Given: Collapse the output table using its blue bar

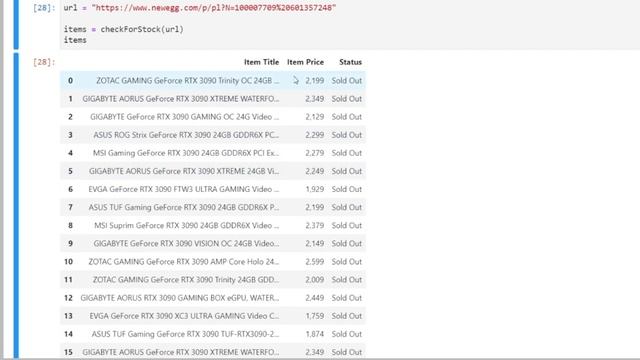Looking at the screenshot, I should [16, 206].
